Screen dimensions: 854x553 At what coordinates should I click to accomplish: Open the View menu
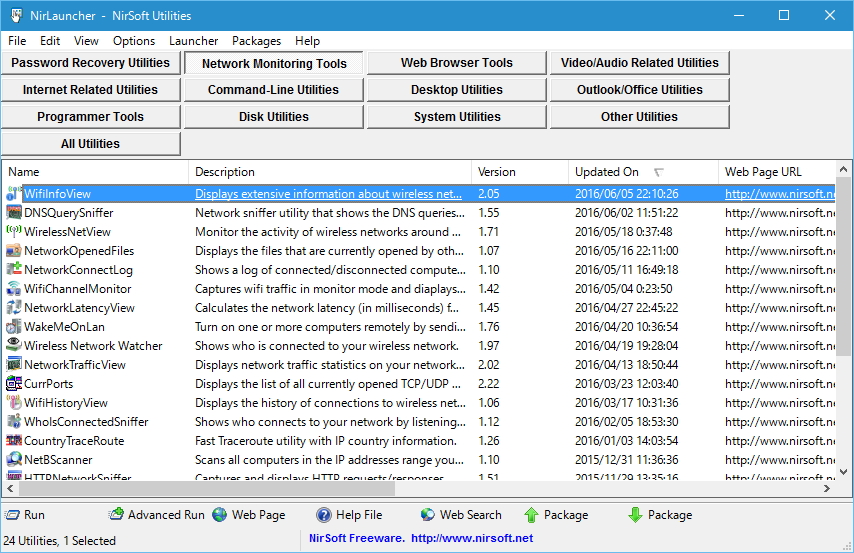(86, 41)
